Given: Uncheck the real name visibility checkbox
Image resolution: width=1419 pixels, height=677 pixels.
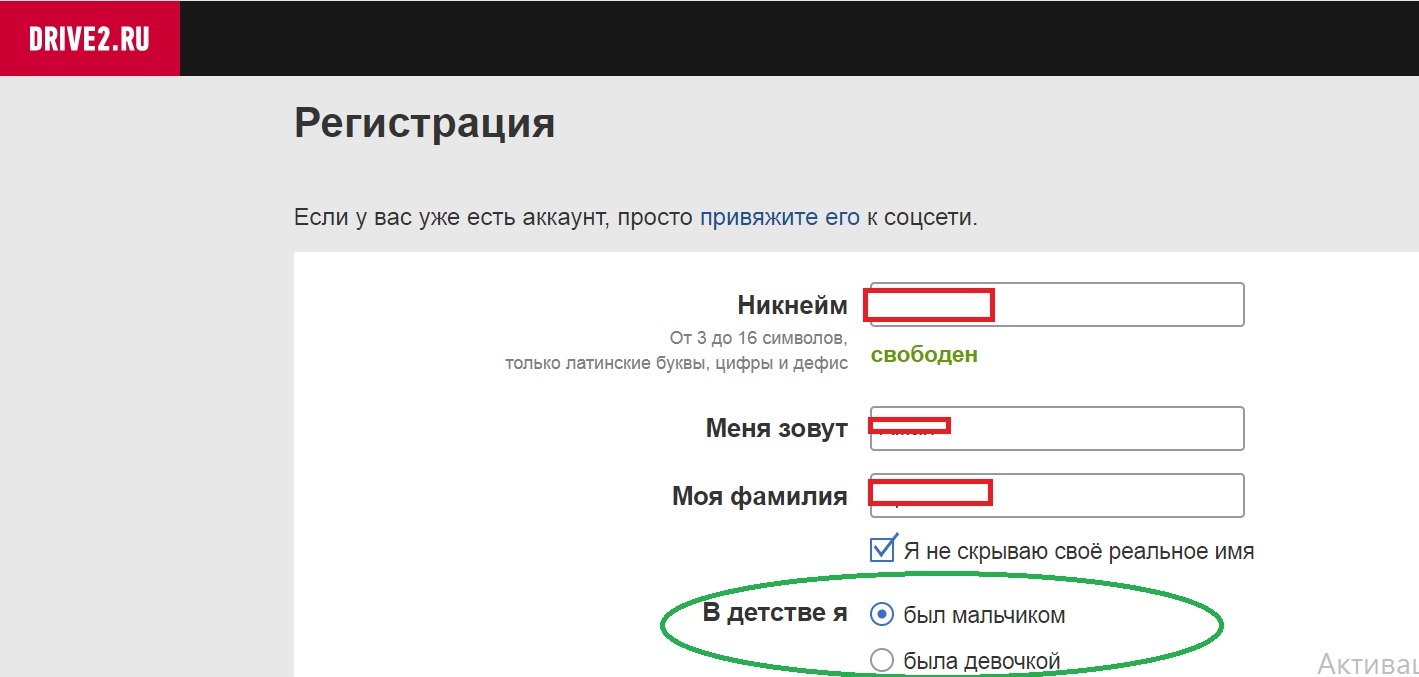Looking at the screenshot, I should [882, 550].
